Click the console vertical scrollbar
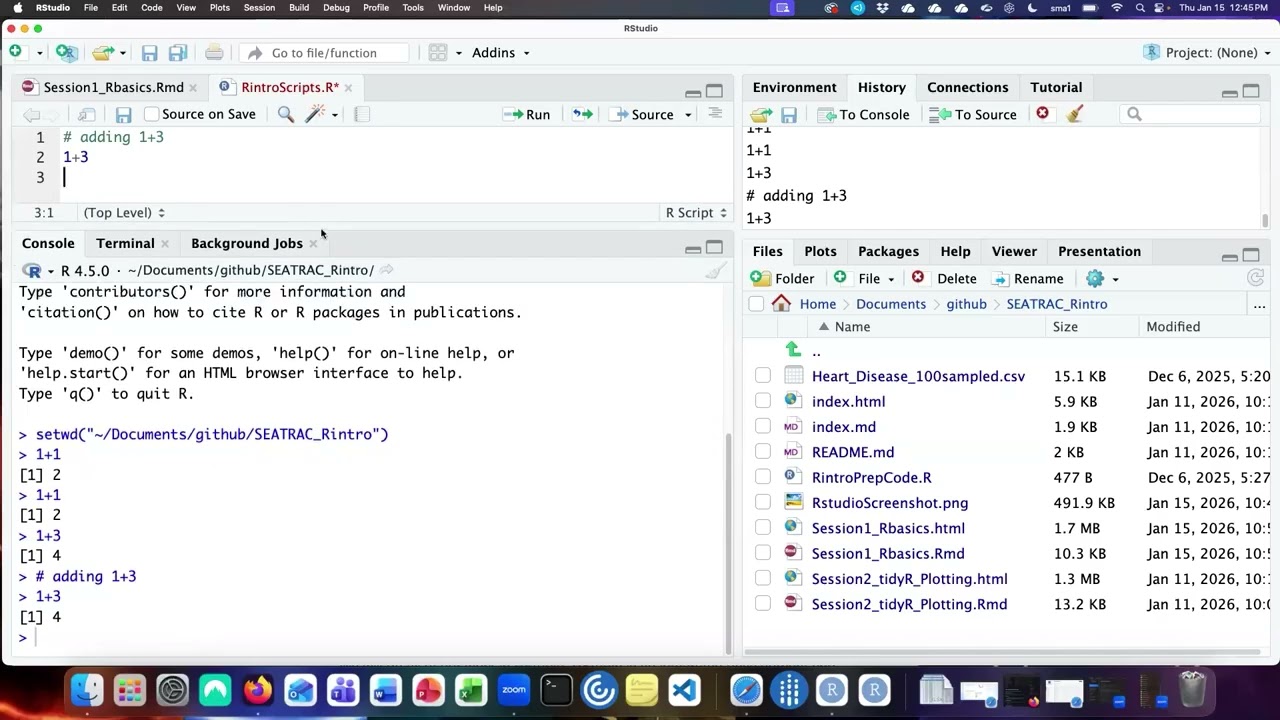Viewport: 1280px width, 720px height. click(729, 542)
